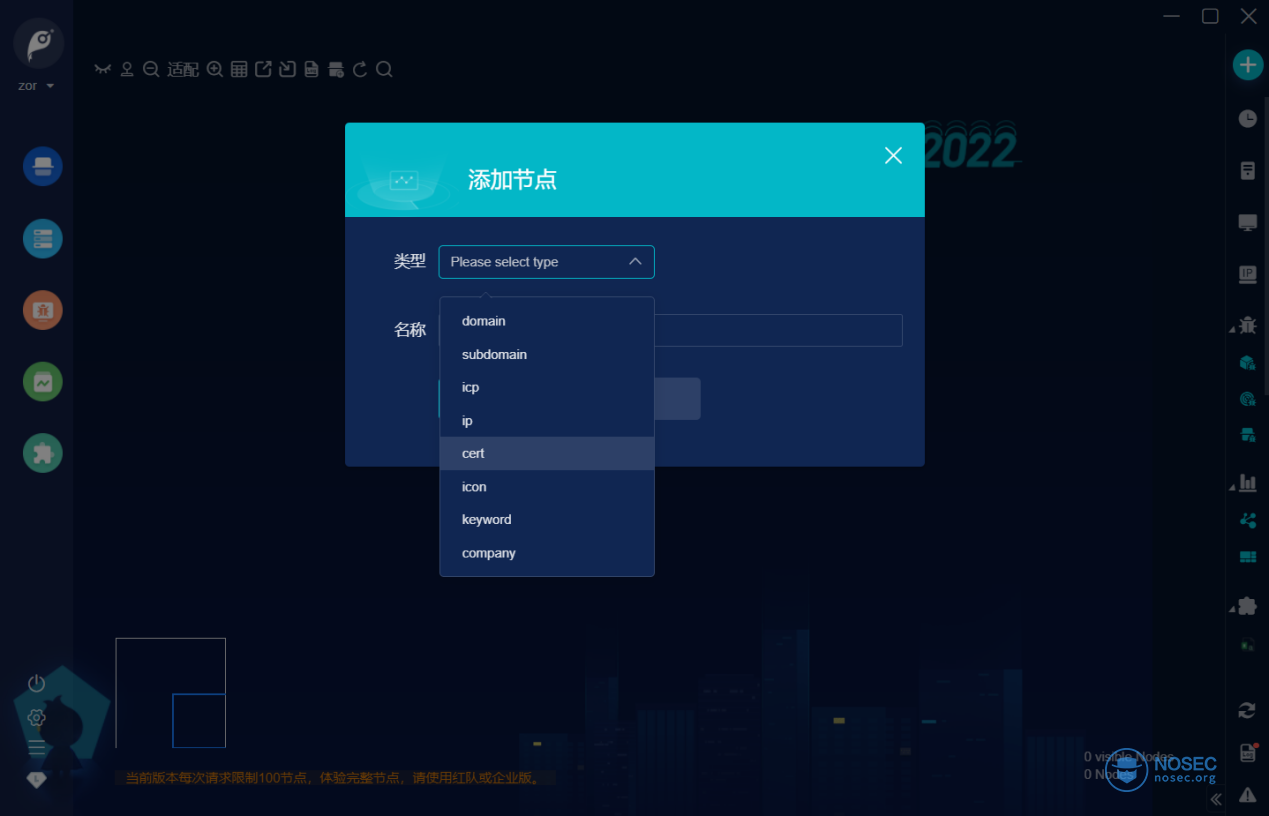Click the zoom out magnifier icon

coord(151,69)
